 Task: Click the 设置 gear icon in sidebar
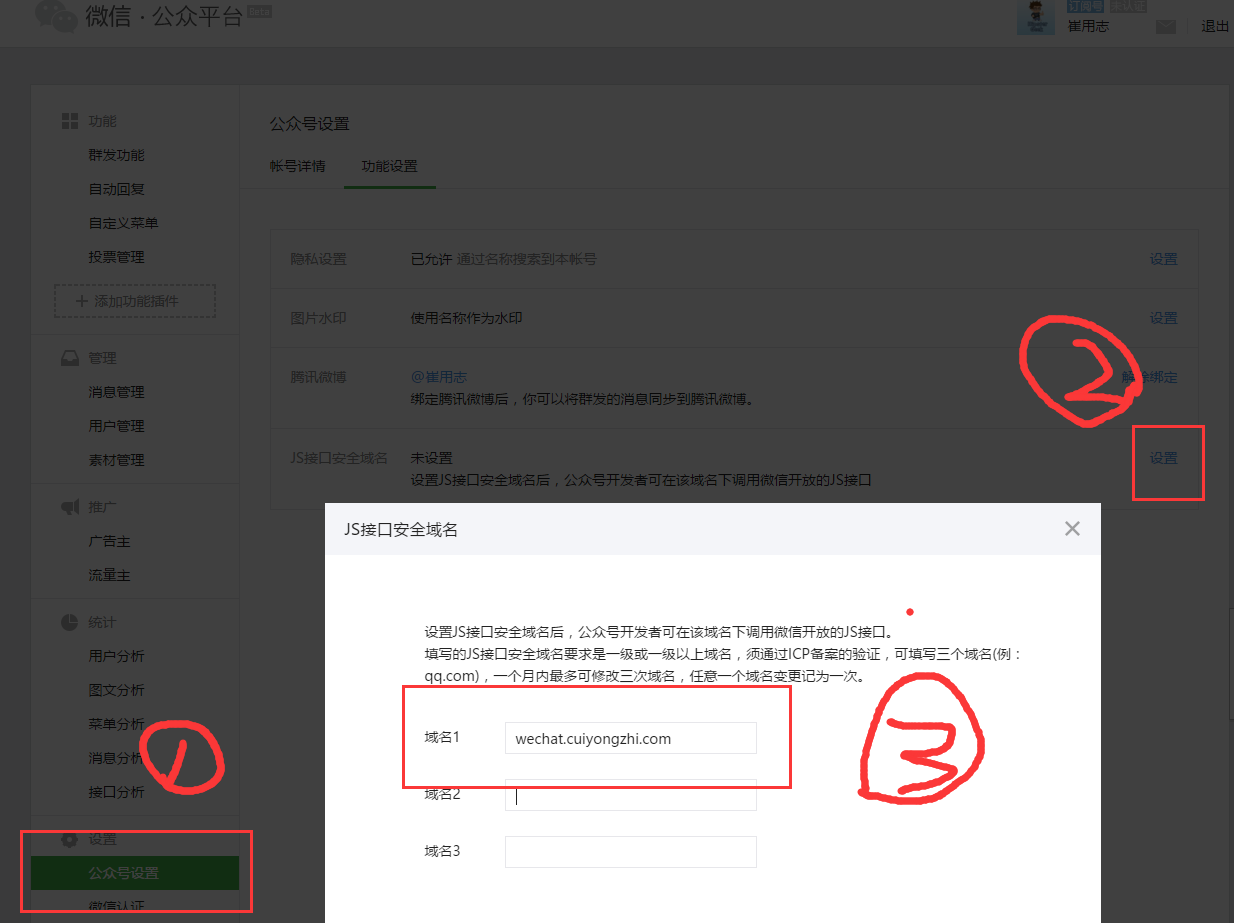70,839
